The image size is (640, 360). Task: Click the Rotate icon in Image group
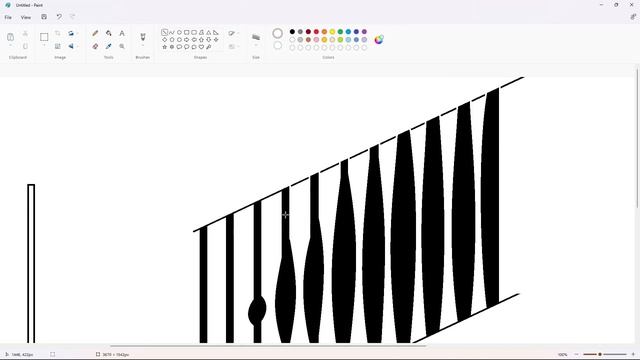pos(71,33)
